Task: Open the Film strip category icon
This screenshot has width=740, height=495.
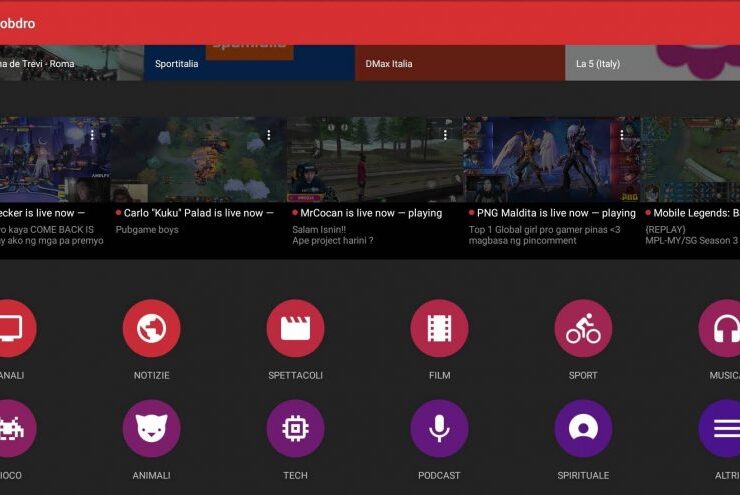Action: [439, 328]
